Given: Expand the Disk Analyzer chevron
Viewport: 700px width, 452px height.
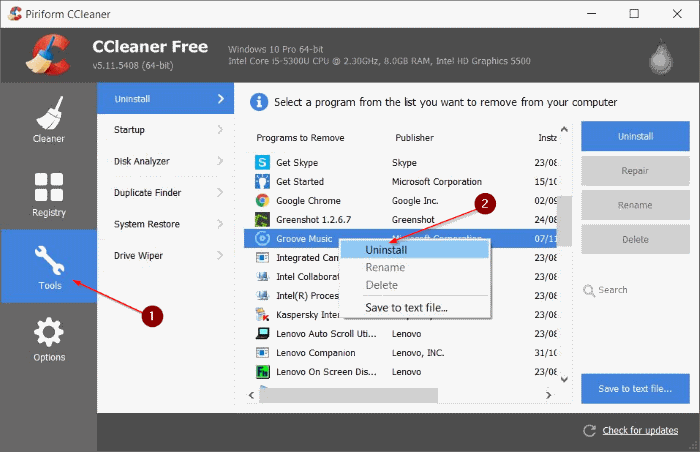Looking at the screenshot, I should pyautogui.click(x=220, y=161).
